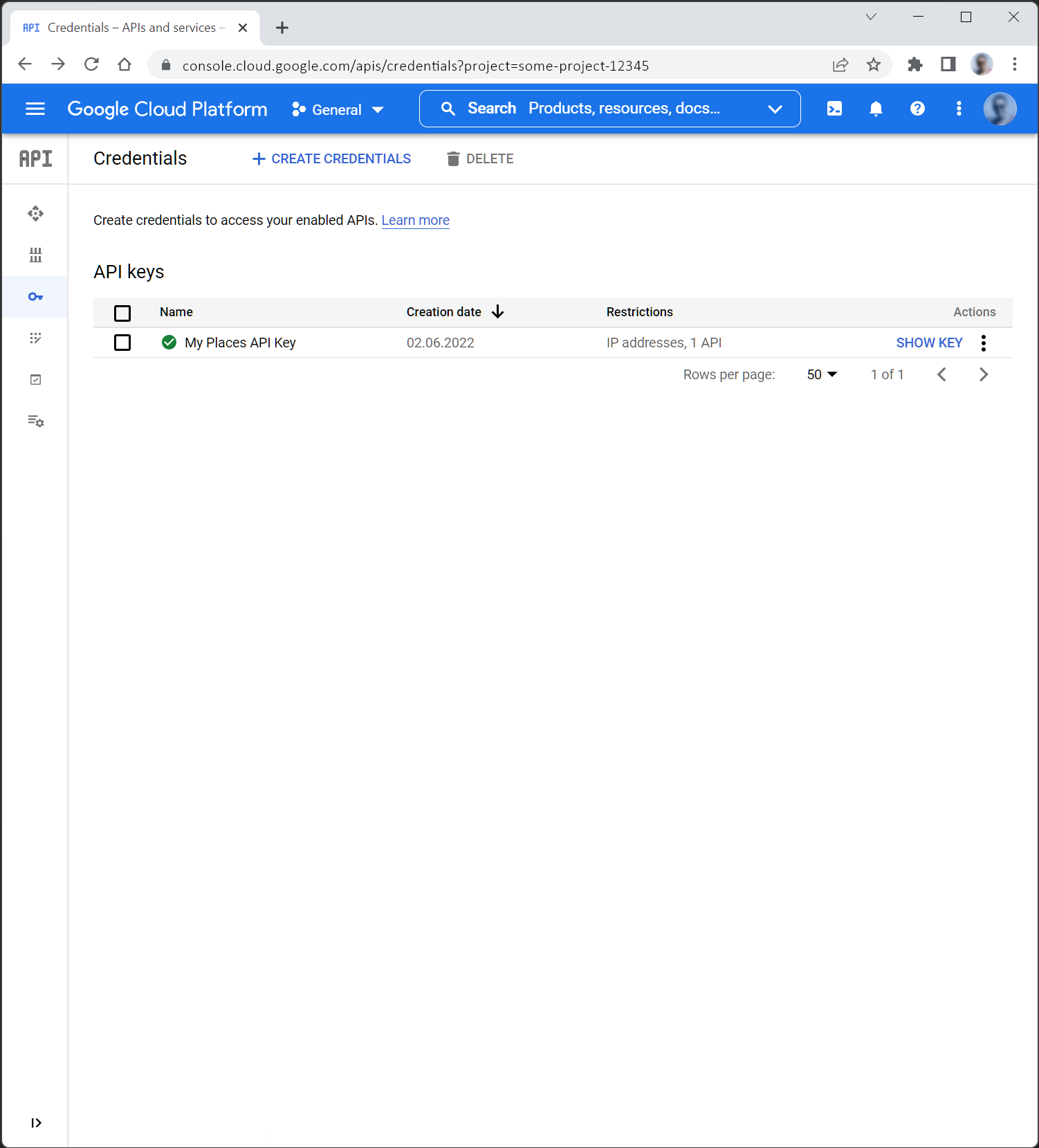Screen dimensions: 1039x1148
Task: Open Page usage agreements settings sidebar icon
Action: 35,421
